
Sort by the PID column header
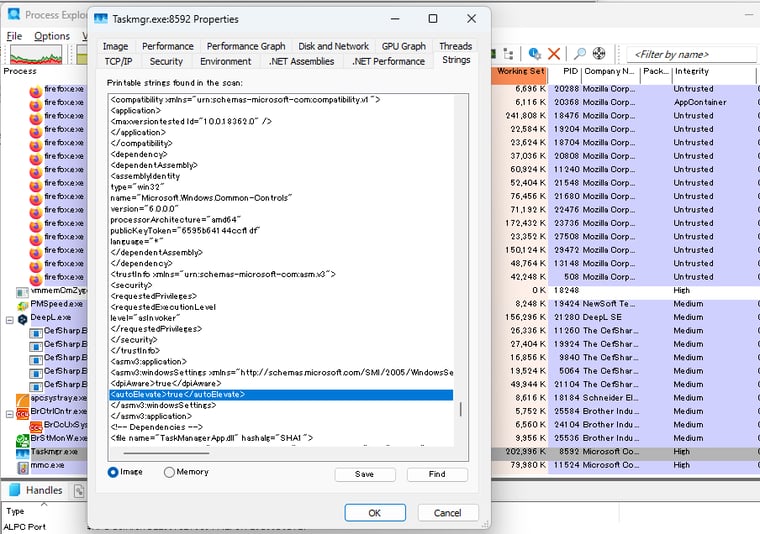pyautogui.click(x=564, y=71)
